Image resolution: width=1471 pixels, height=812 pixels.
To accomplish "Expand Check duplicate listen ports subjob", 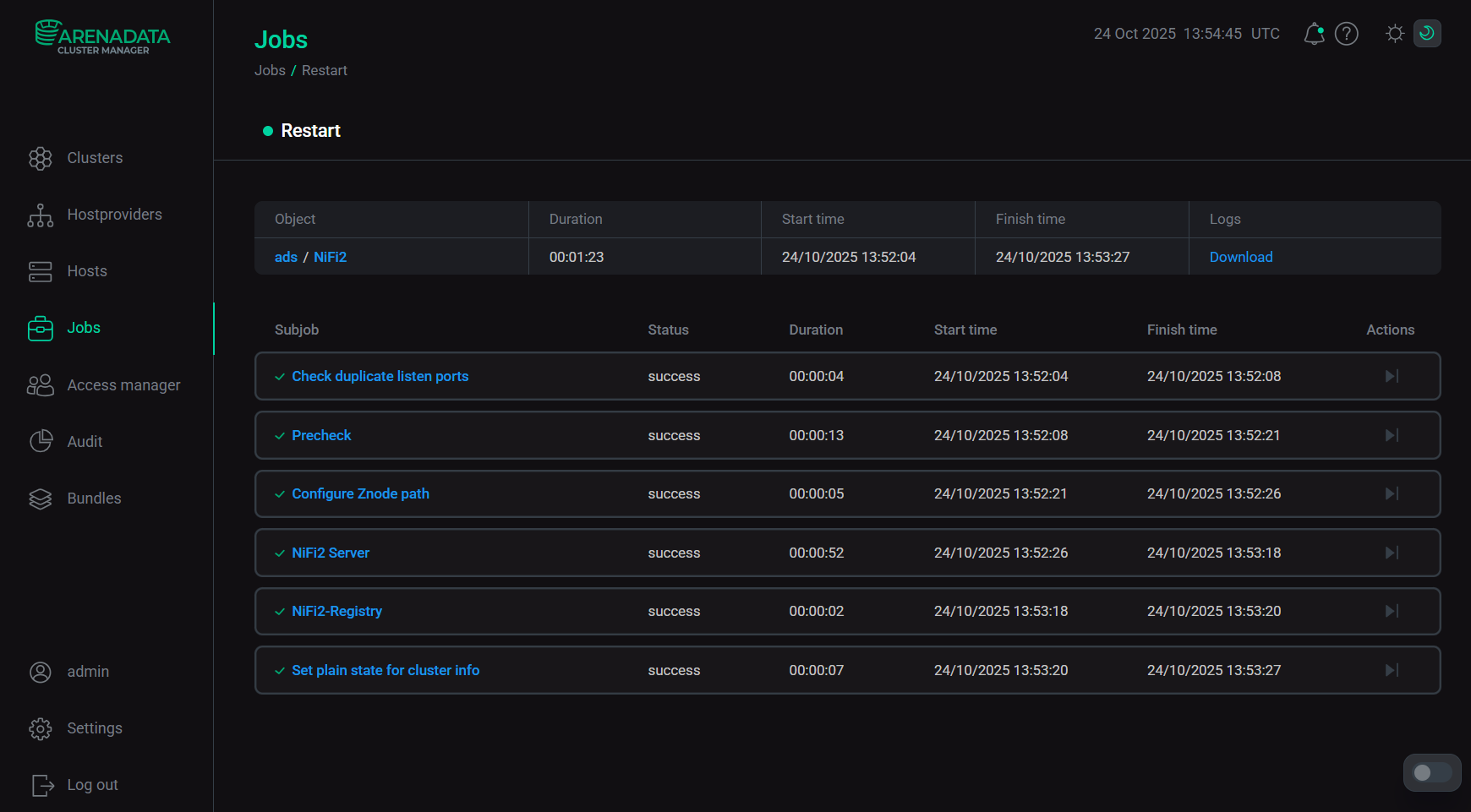I will click(x=380, y=376).
